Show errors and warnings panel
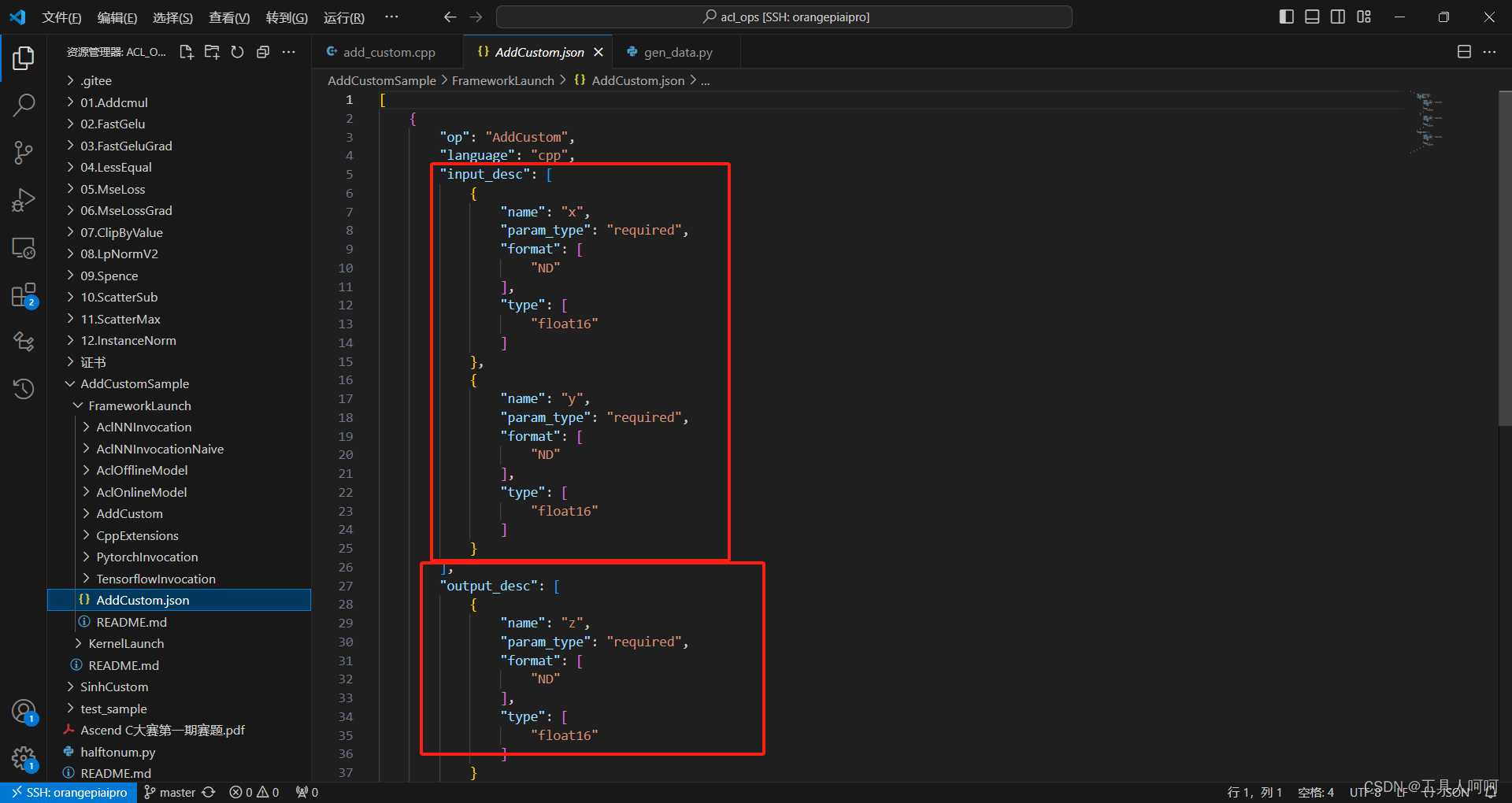 (x=254, y=792)
